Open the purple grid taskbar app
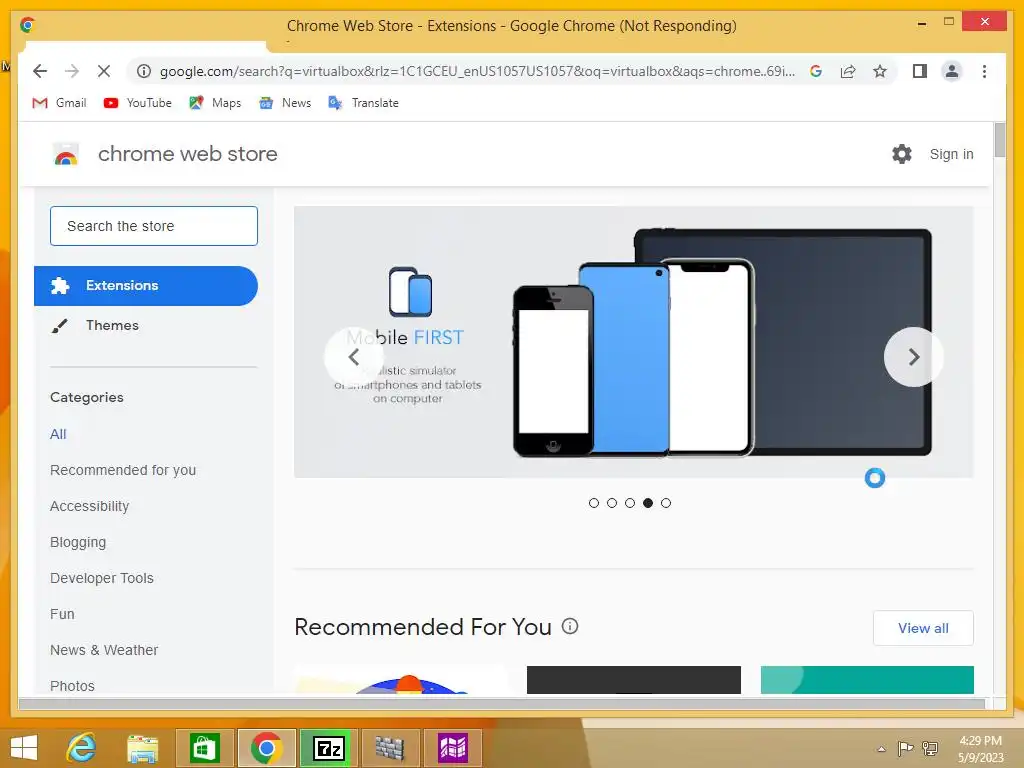 pos(453,748)
